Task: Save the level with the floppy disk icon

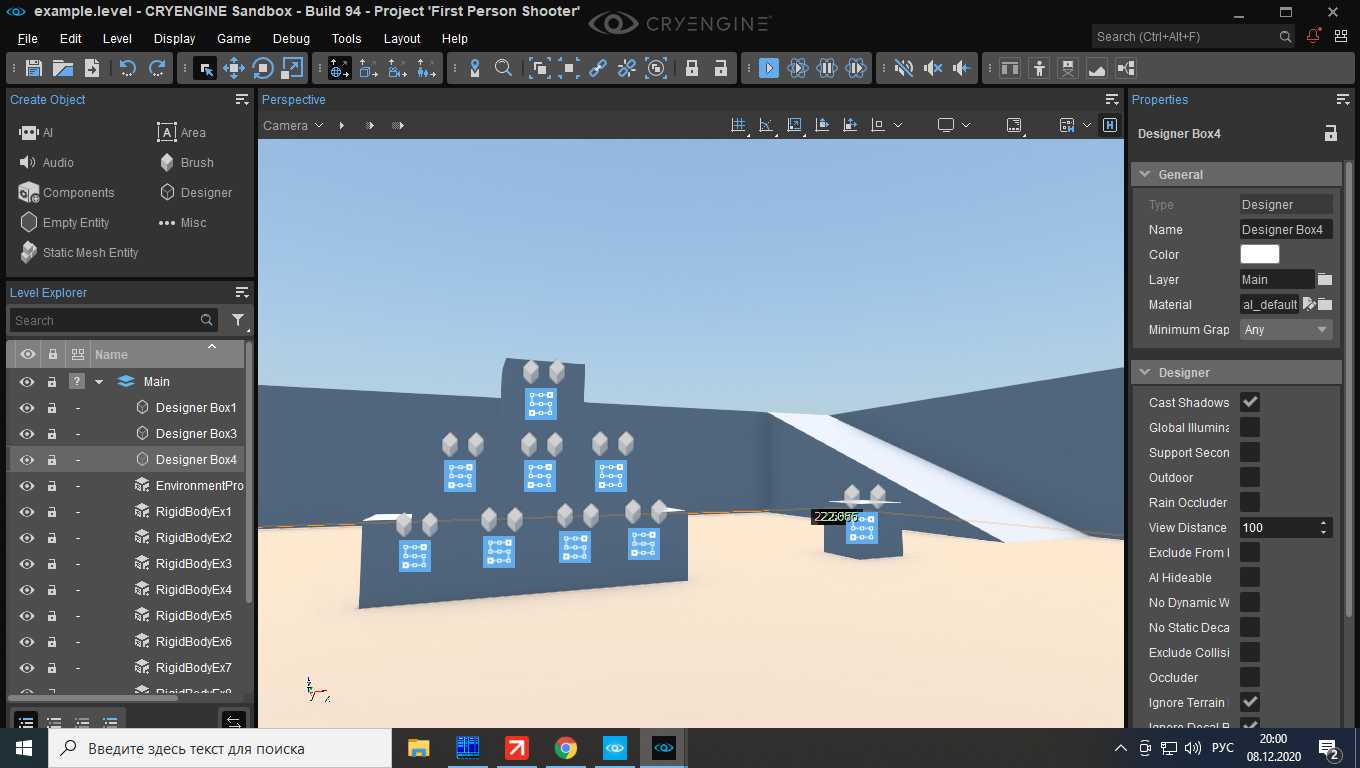Action: coord(34,68)
